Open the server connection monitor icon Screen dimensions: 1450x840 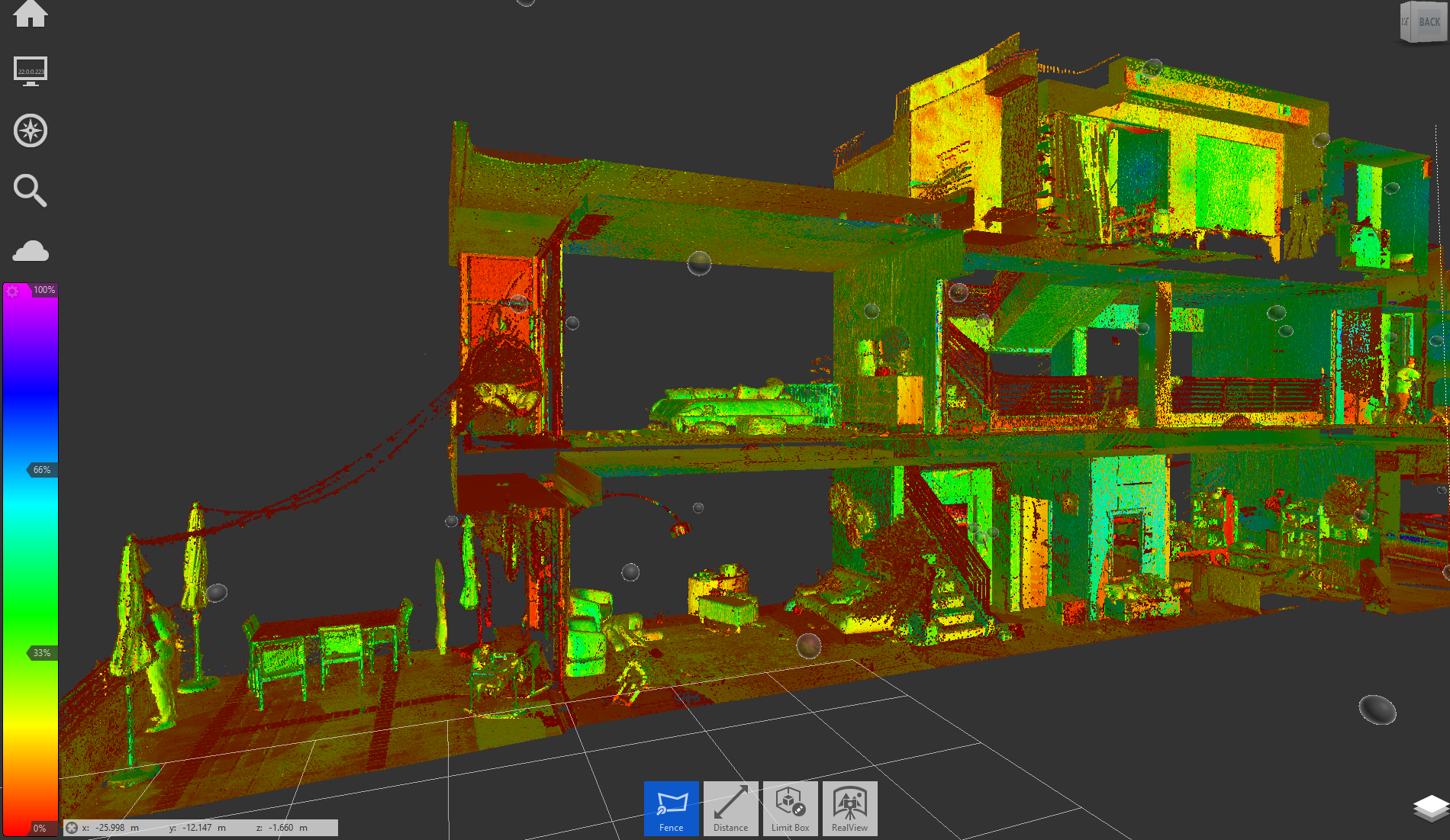click(x=31, y=71)
